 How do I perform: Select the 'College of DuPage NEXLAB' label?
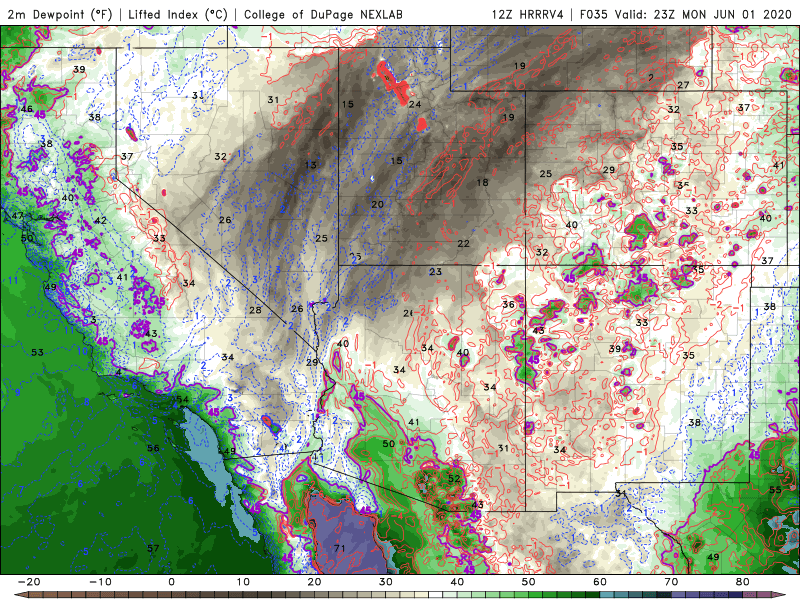point(322,14)
